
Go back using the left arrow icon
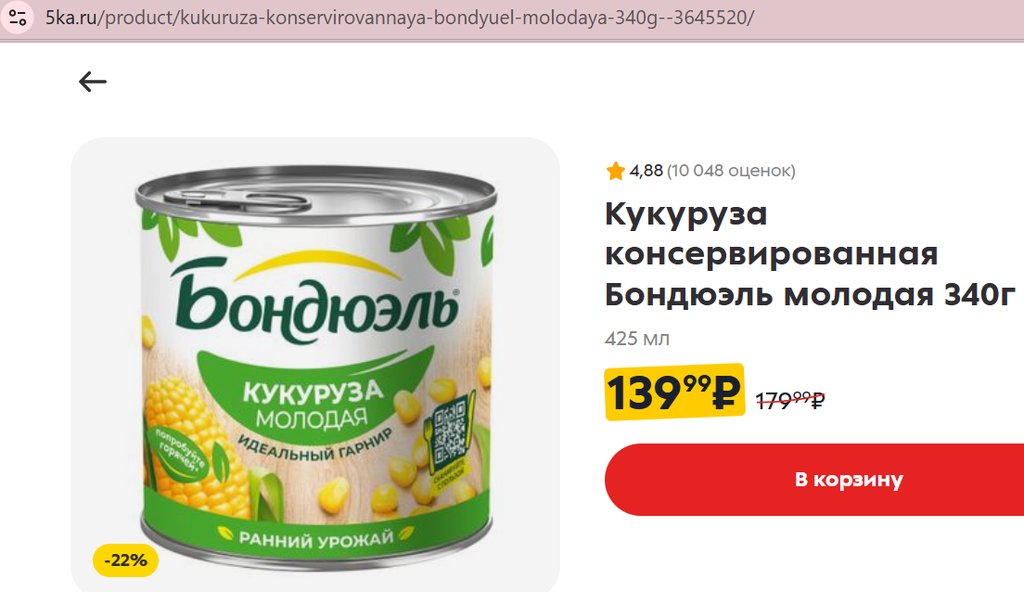coord(93,82)
